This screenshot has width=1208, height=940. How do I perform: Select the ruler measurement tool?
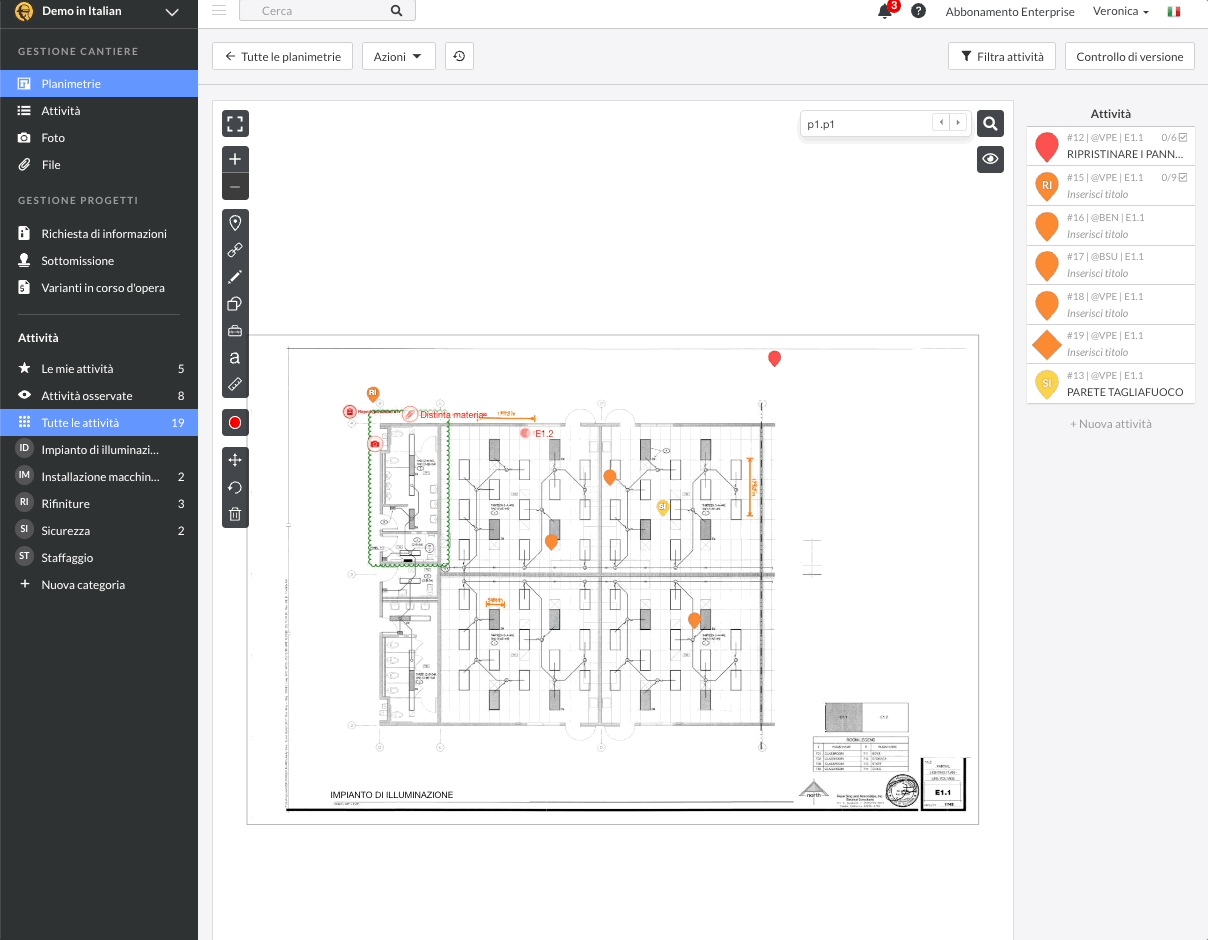coord(235,384)
